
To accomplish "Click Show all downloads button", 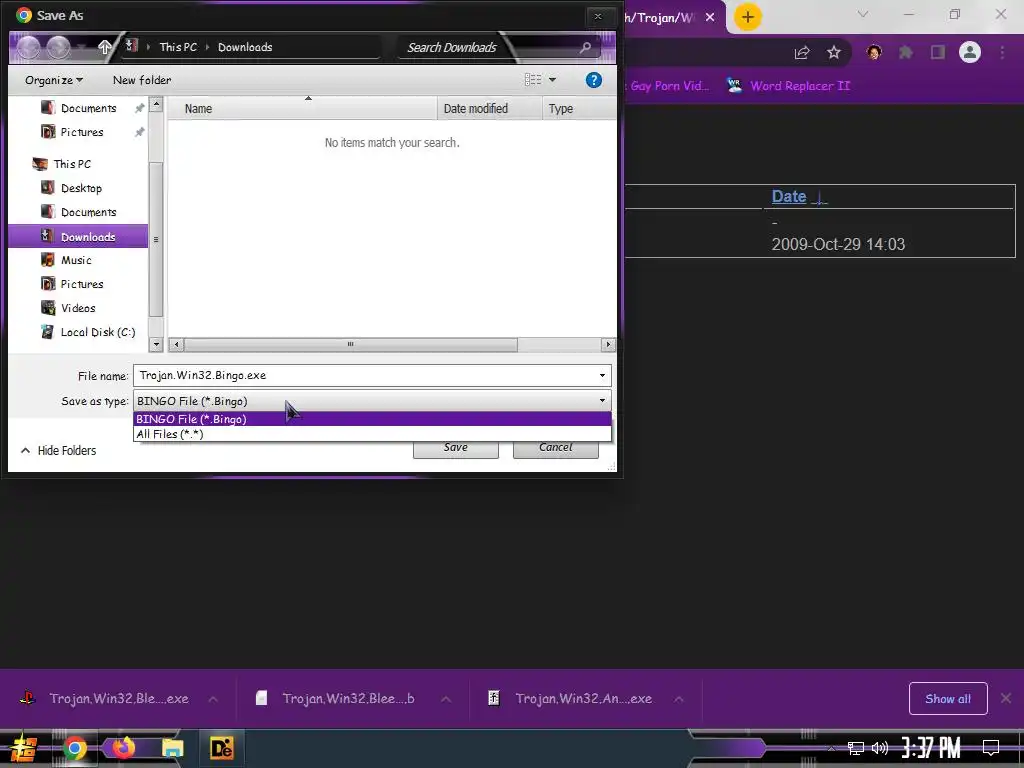I will click(948, 699).
